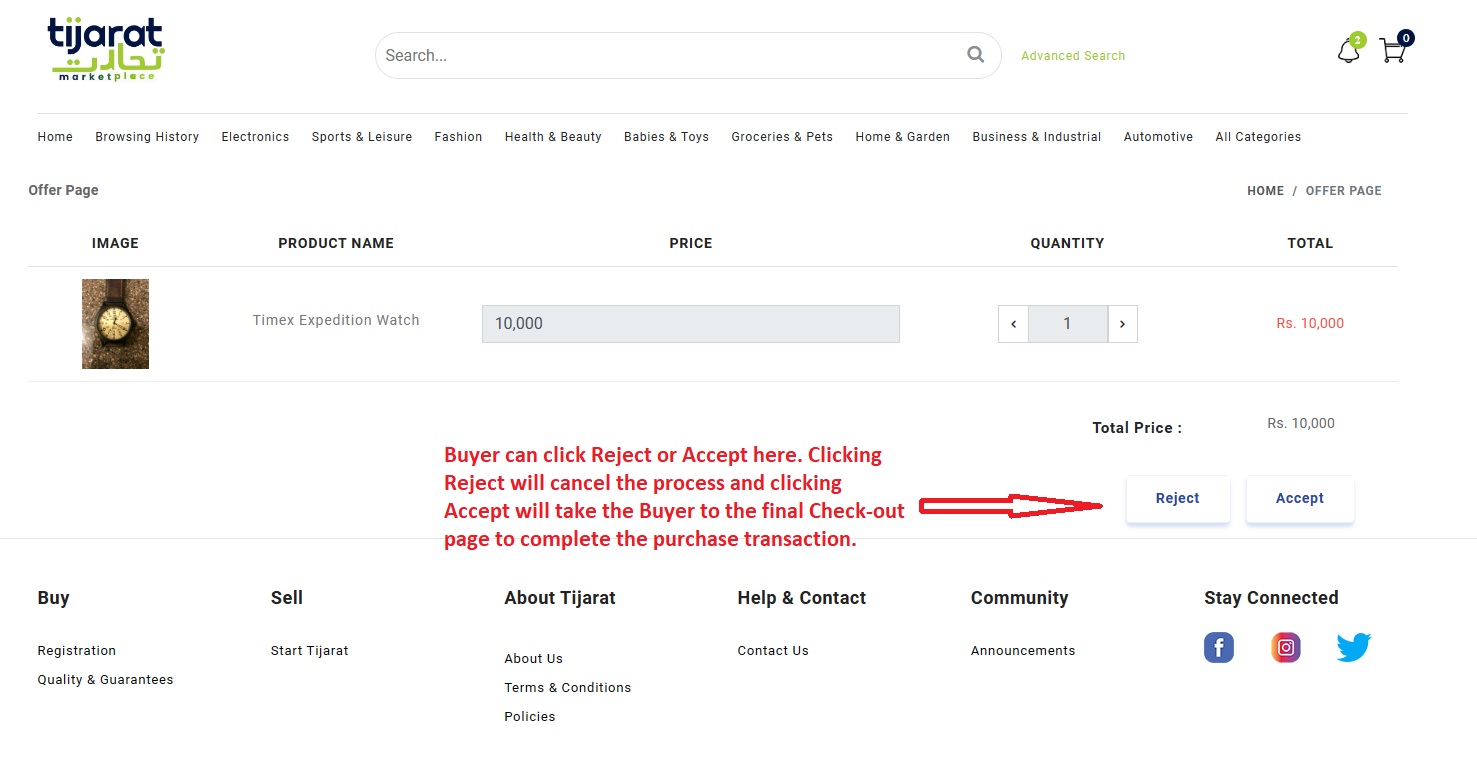Viewport: 1477px width, 770px height.
Task: Open Sports & Leisure category
Action: pos(362,137)
